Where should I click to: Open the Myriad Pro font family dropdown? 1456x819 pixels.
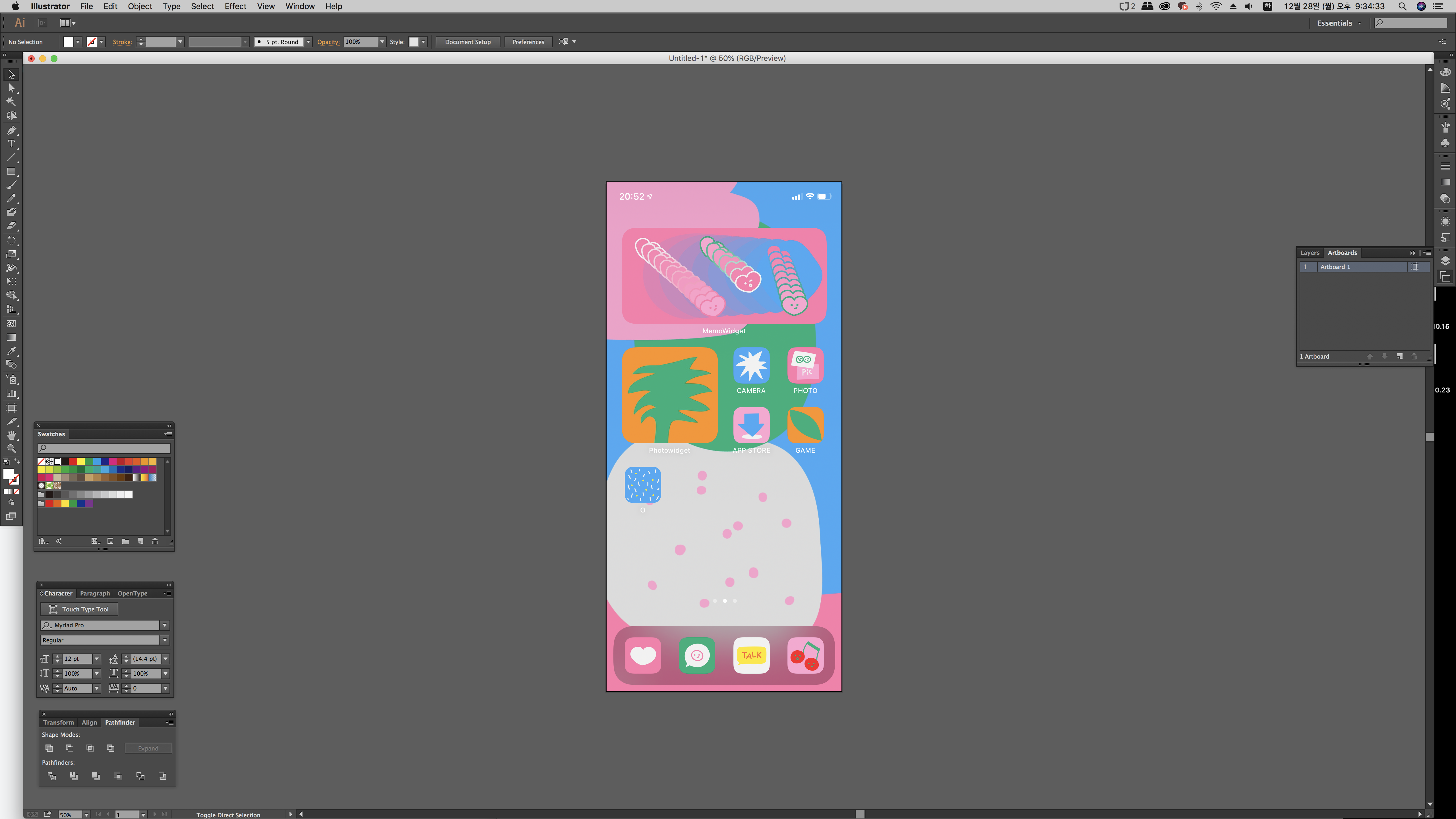[x=164, y=625]
